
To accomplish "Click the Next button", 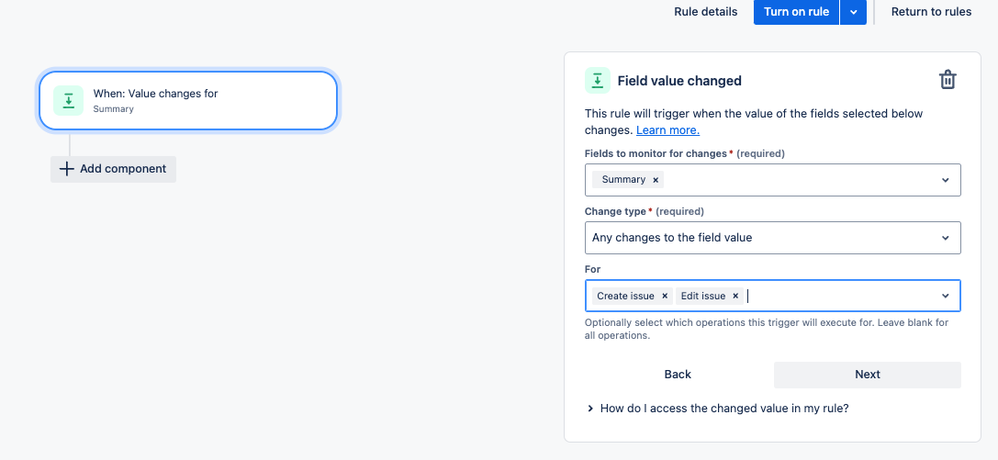I will (867, 375).
